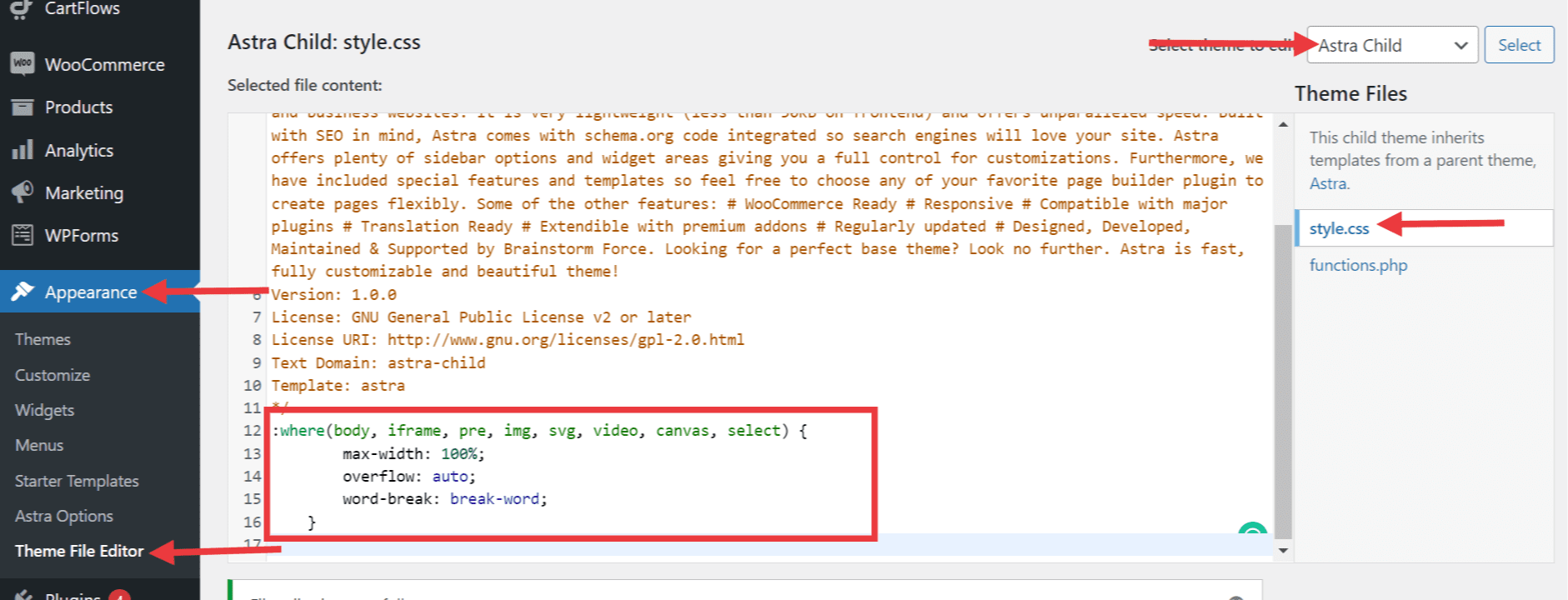
Task: Click the :where(body, iframe...) selector line
Action: coord(539,430)
